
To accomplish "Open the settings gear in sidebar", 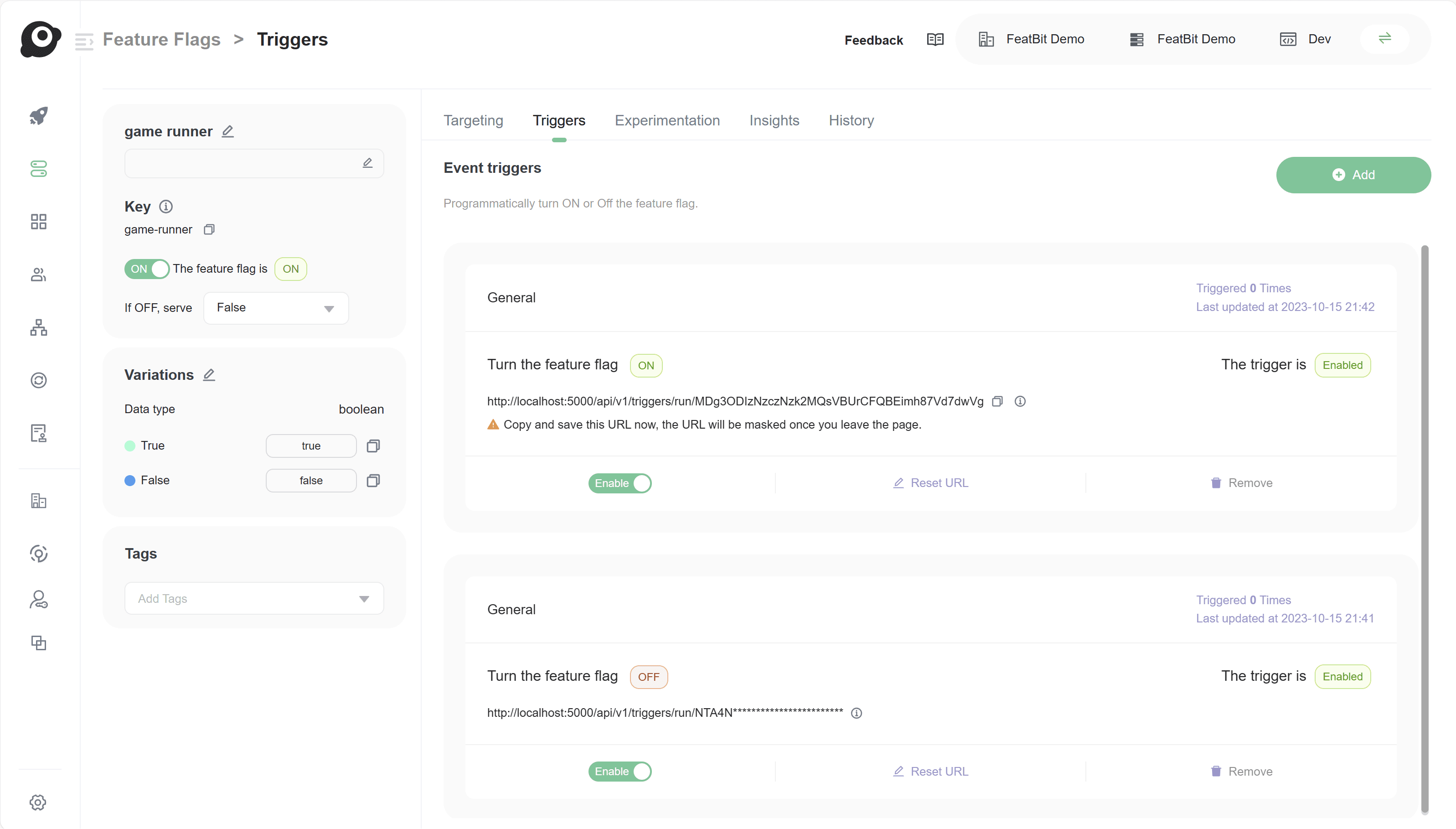I will tap(38, 802).
